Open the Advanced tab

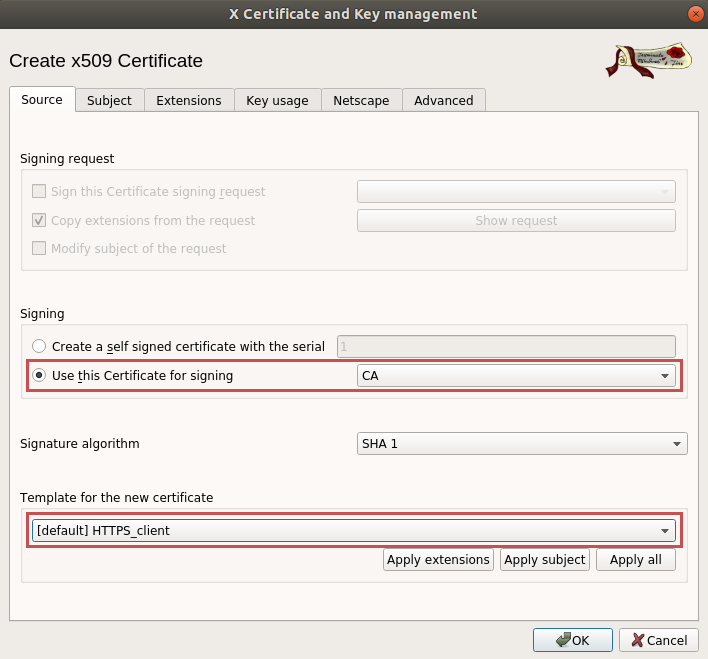443,100
